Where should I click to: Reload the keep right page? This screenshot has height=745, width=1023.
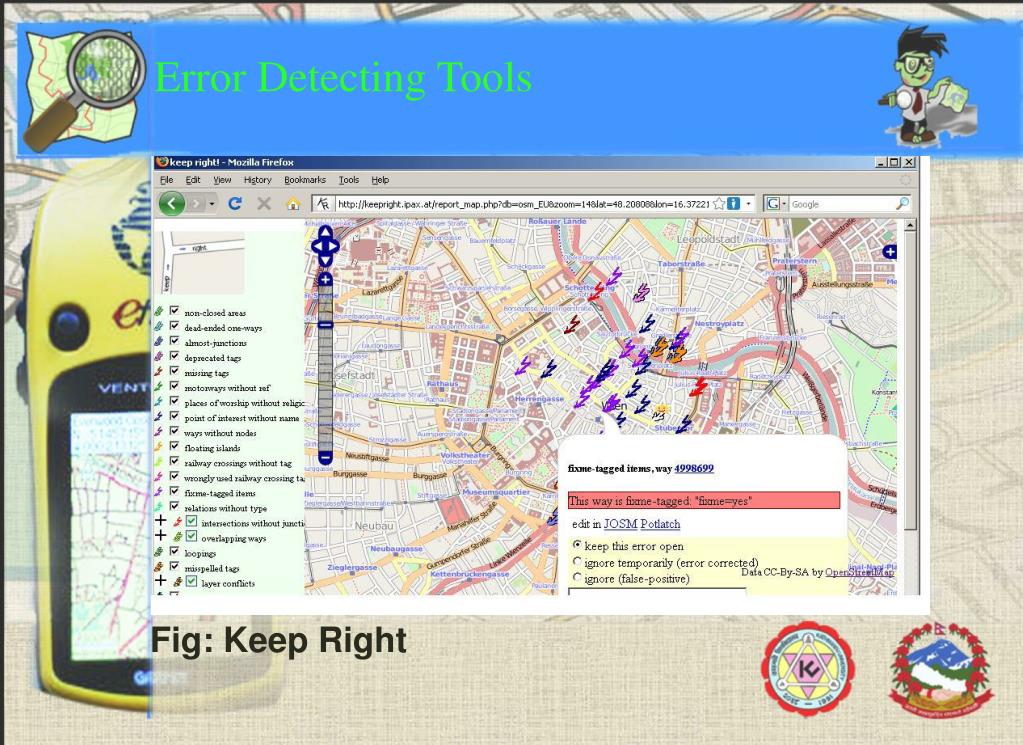click(x=235, y=204)
